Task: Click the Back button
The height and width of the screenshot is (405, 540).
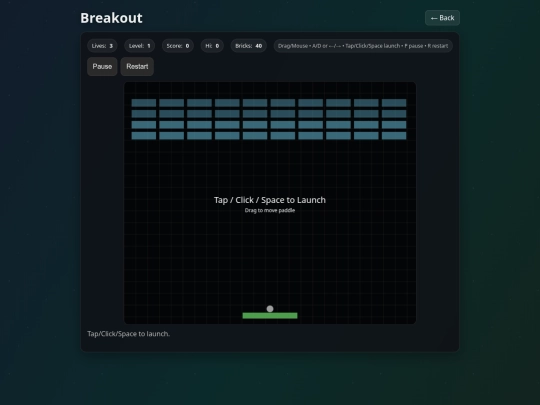Action: [442, 18]
